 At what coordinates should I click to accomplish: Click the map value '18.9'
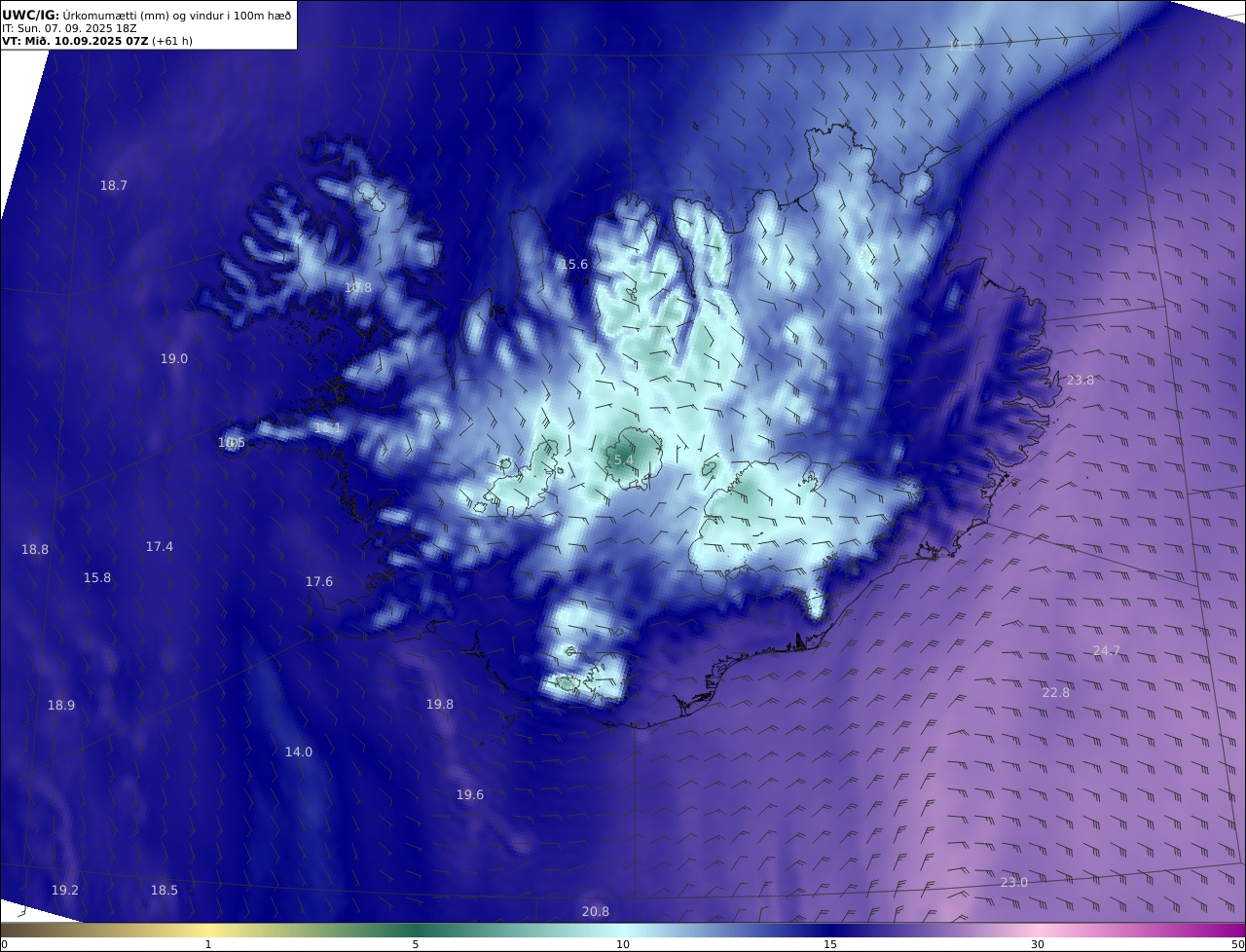pos(61,705)
